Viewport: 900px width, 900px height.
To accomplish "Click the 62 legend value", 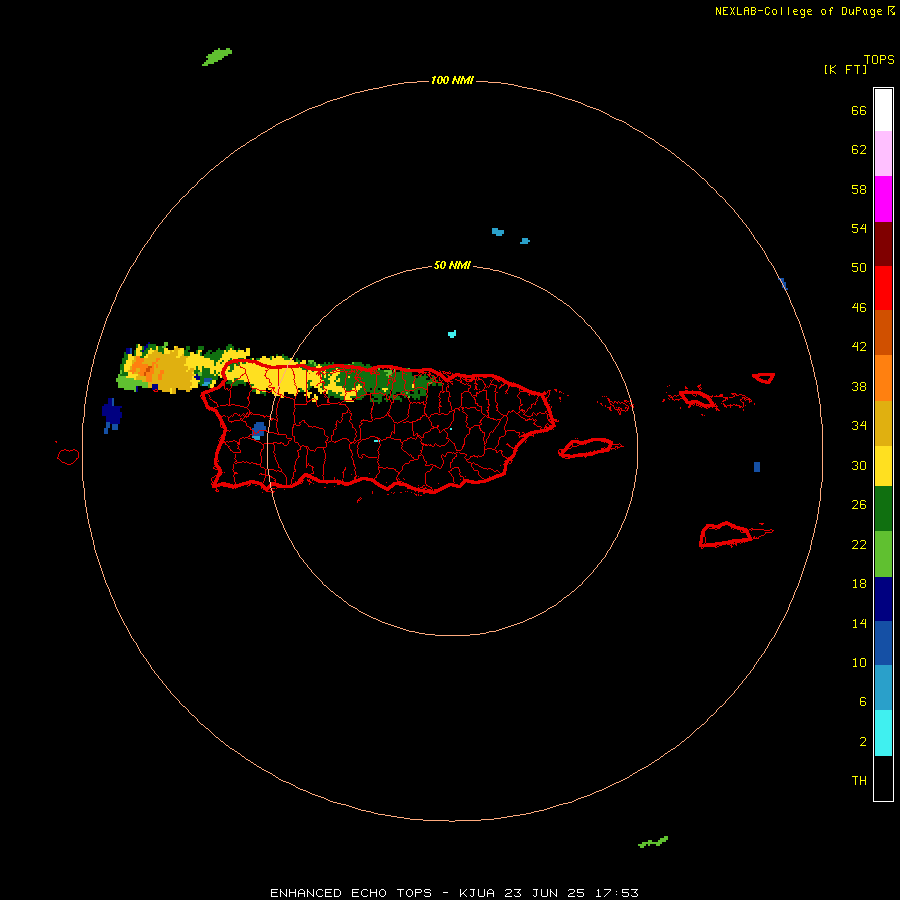I will (859, 150).
